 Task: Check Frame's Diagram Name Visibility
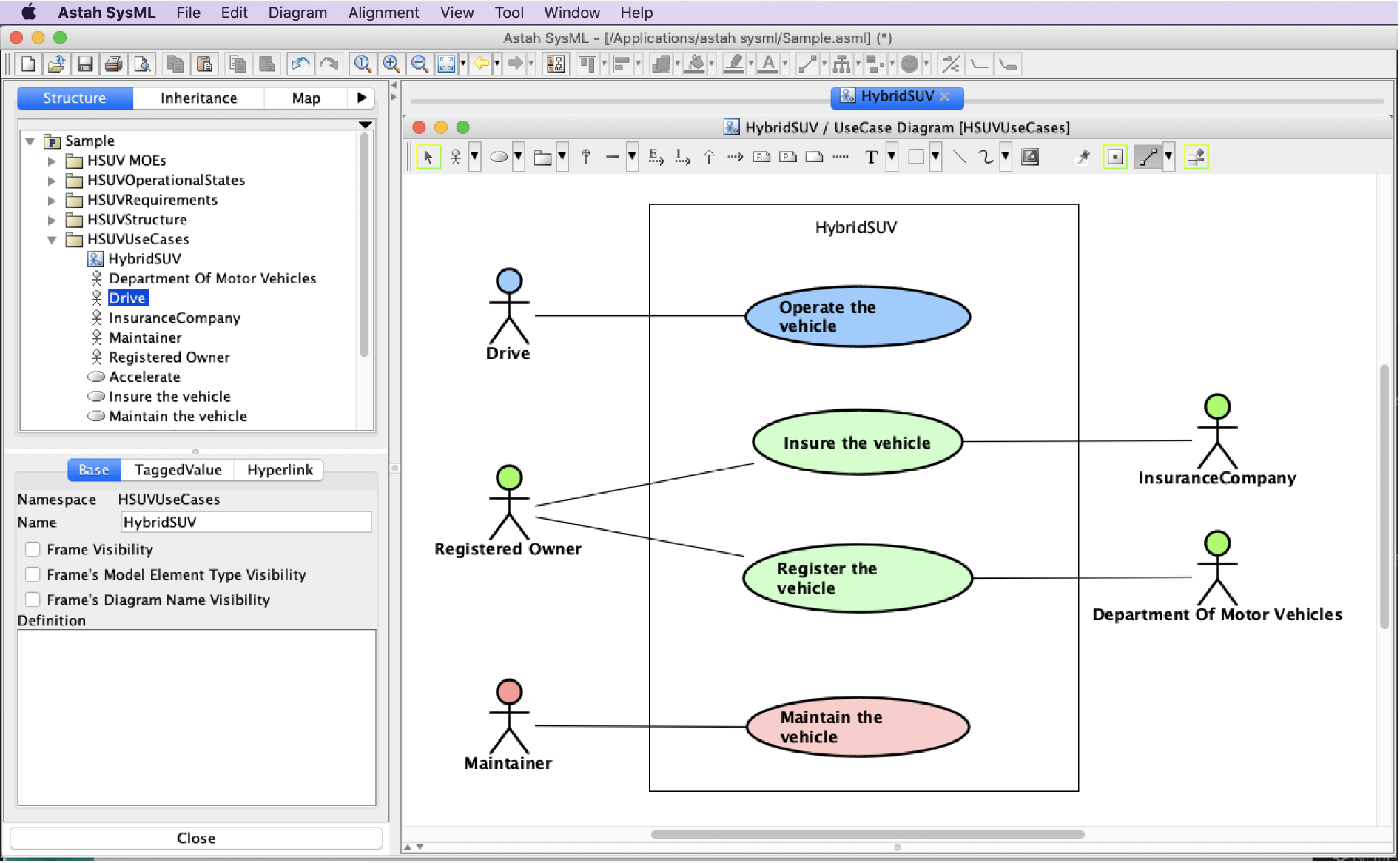(x=33, y=600)
